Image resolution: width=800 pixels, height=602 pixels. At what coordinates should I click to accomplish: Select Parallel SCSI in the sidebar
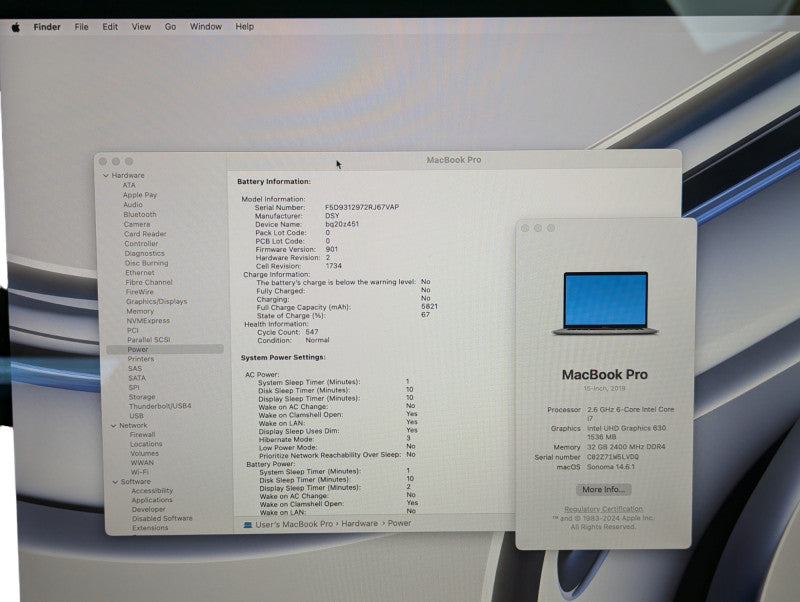click(x=148, y=340)
